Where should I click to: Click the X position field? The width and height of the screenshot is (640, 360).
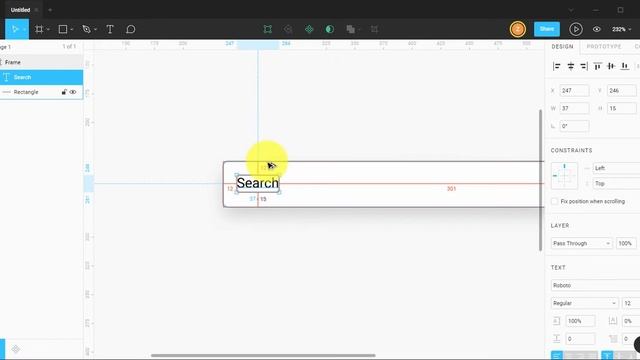(574, 90)
